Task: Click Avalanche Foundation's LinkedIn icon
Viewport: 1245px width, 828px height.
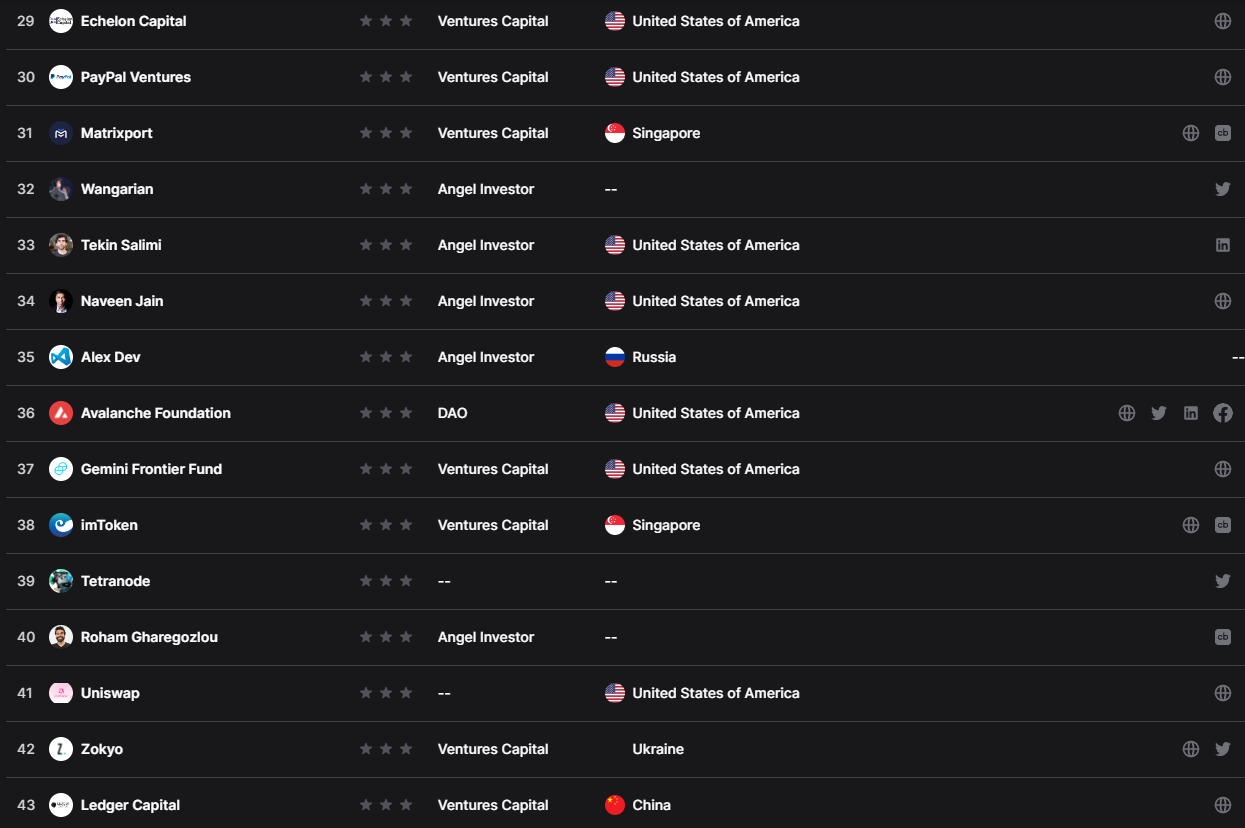Action: click(x=1191, y=413)
